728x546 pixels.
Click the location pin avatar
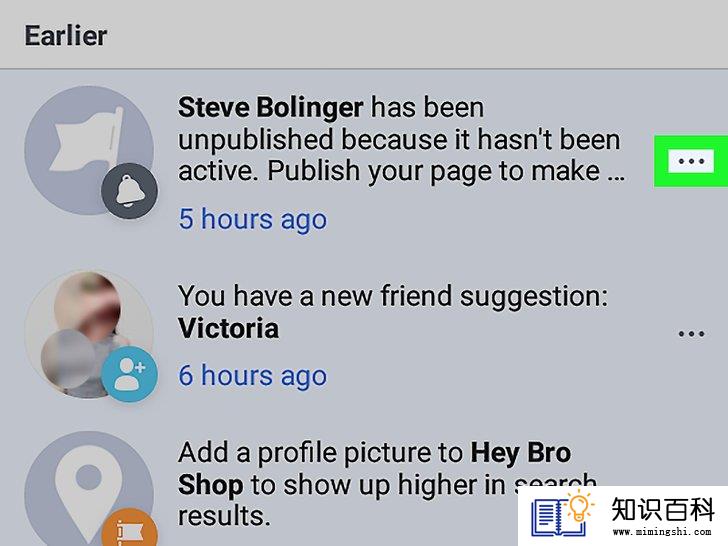[89, 488]
